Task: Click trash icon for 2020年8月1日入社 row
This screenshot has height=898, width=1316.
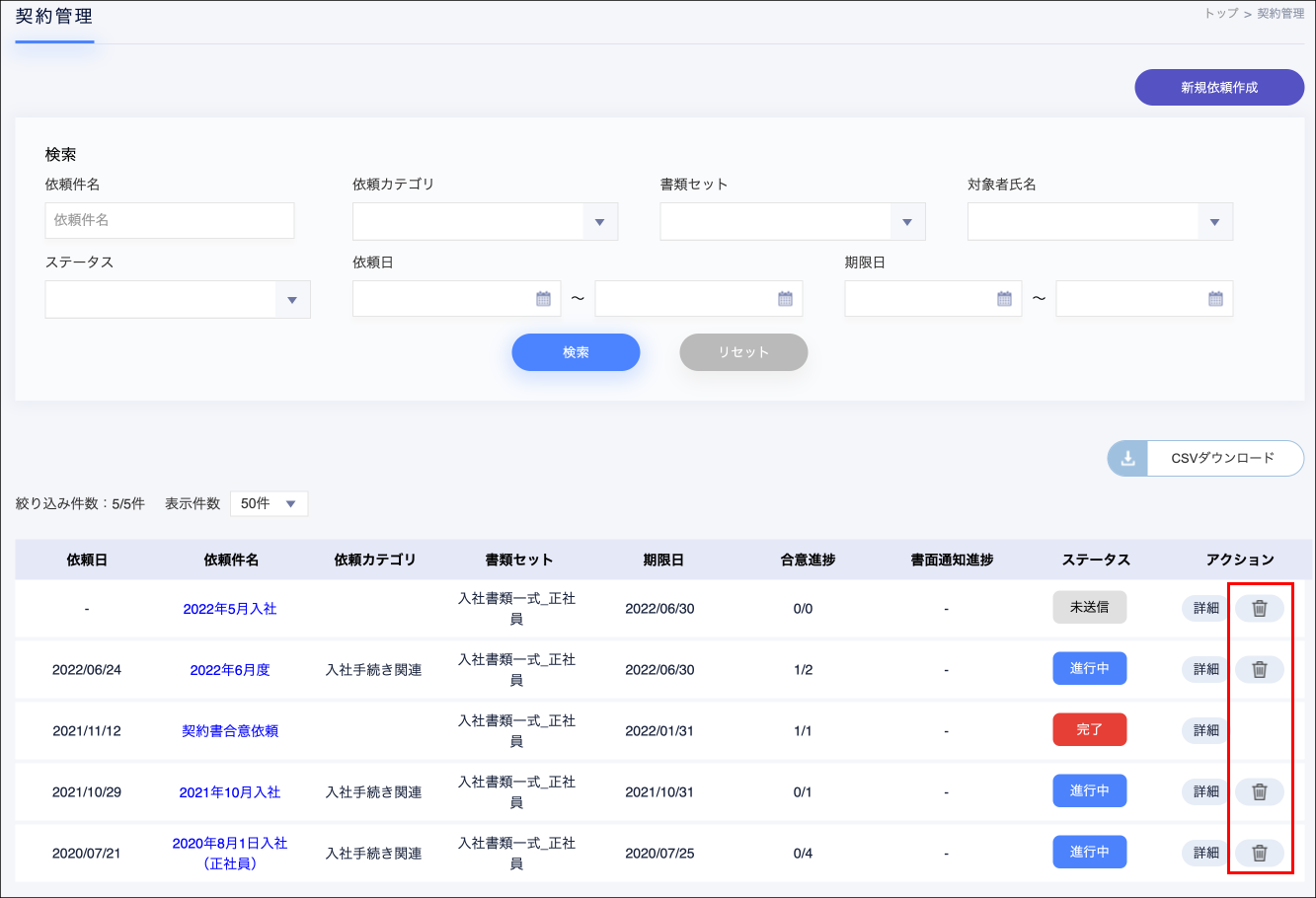Action: tap(1259, 854)
